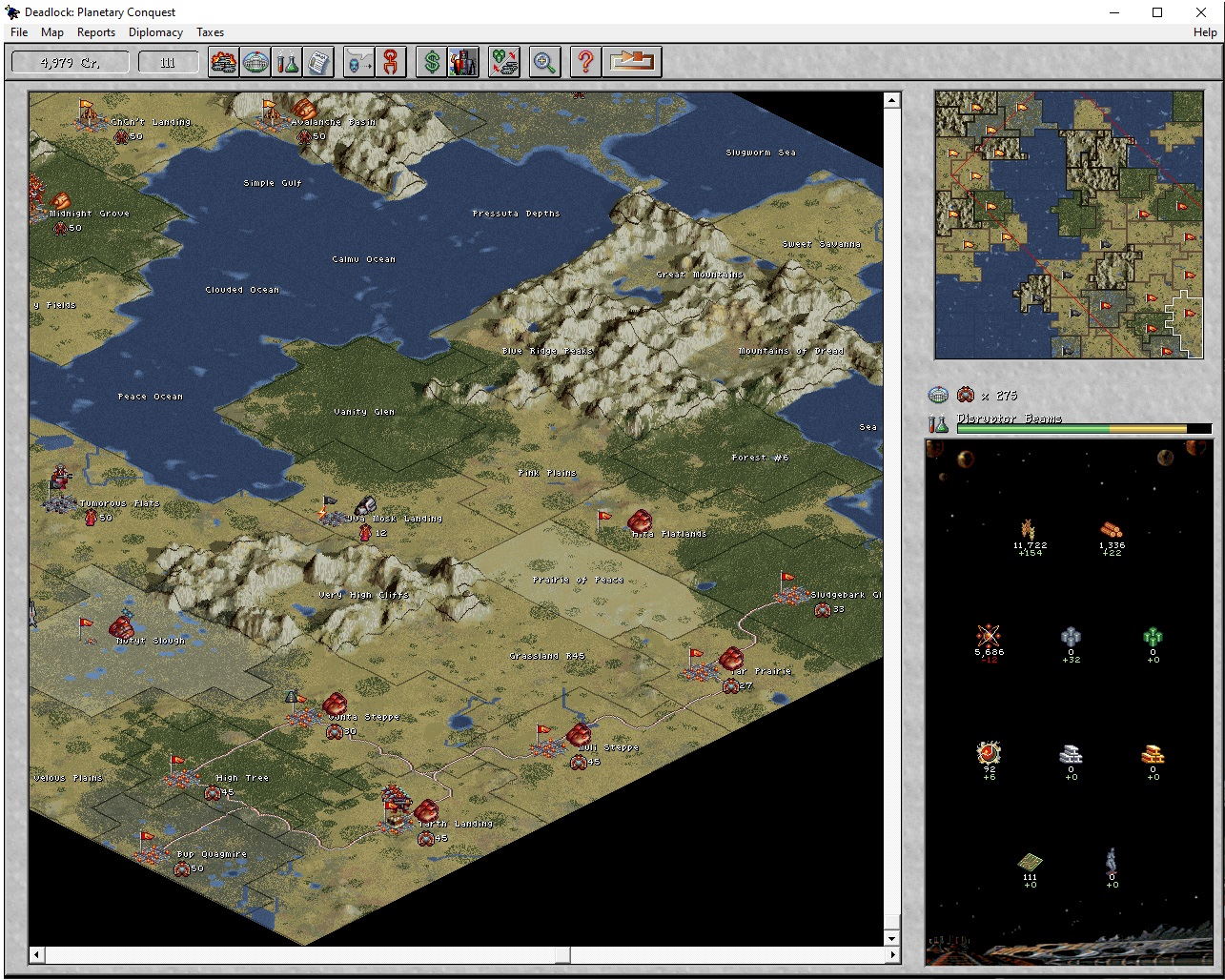Click the 4,979 Cr. credits display

[x=70, y=63]
